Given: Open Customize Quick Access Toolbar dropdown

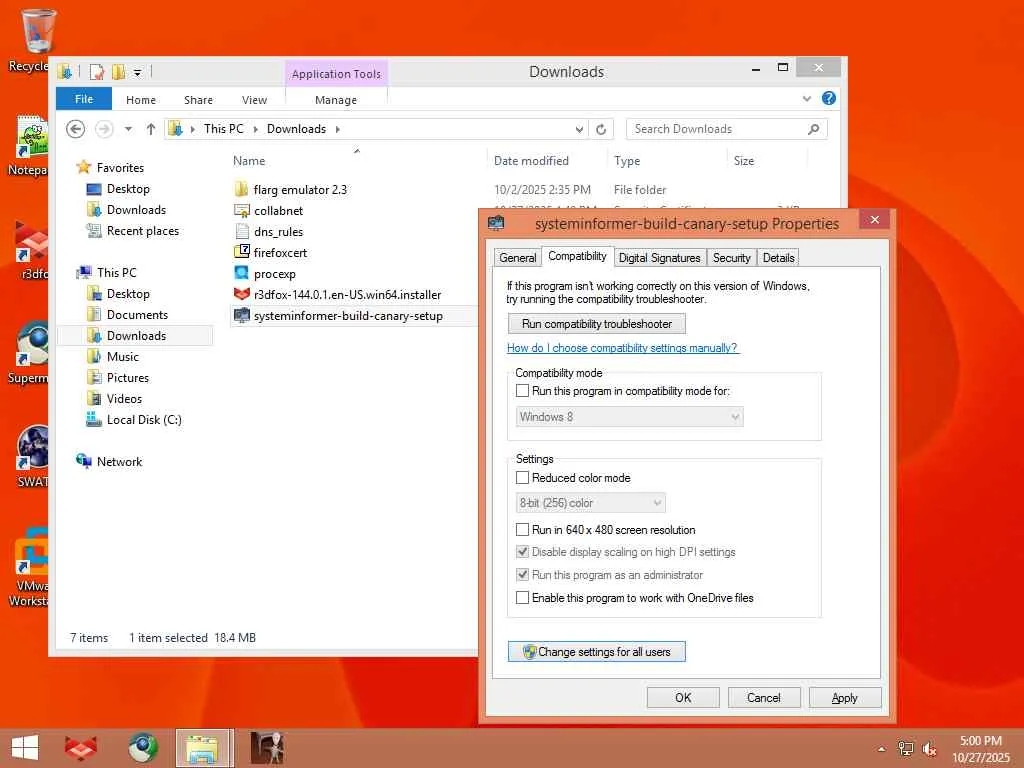Looking at the screenshot, I should tap(137, 72).
